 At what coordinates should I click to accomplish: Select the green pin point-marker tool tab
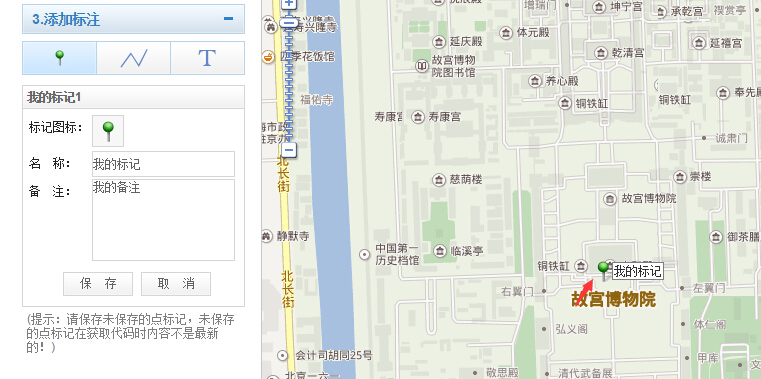coord(59,58)
